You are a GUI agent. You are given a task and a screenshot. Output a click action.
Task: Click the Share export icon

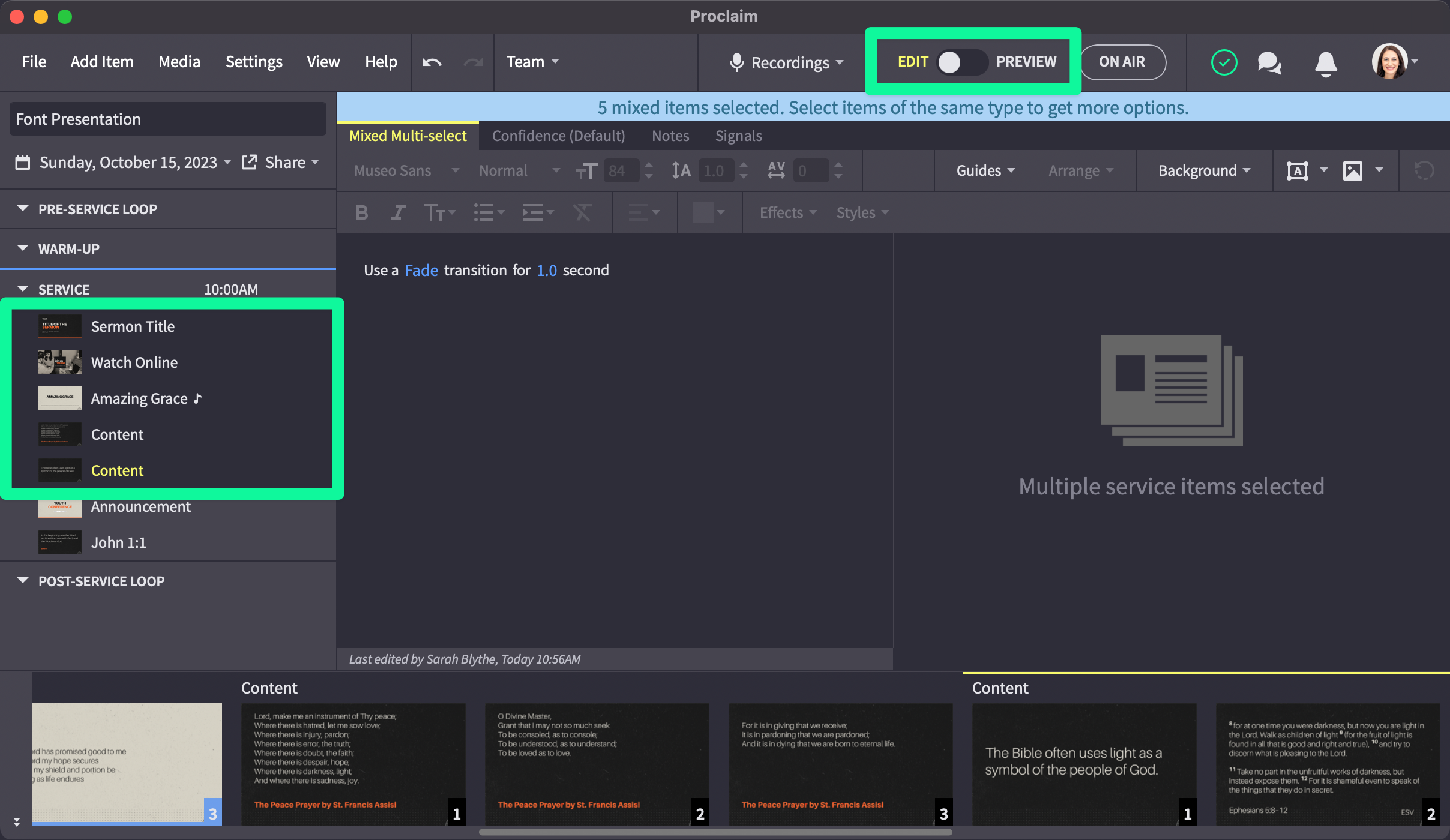(x=250, y=162)
